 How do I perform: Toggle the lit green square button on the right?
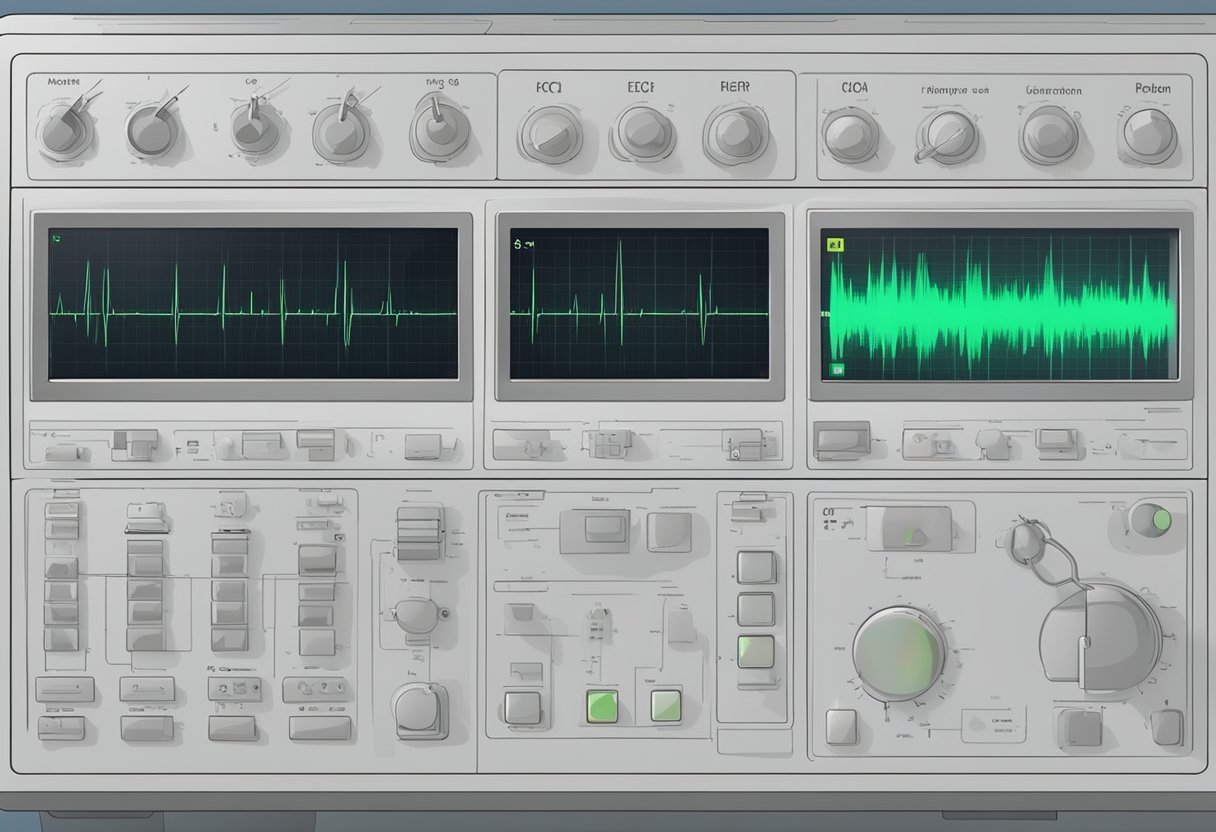click(x=666, y=705)
